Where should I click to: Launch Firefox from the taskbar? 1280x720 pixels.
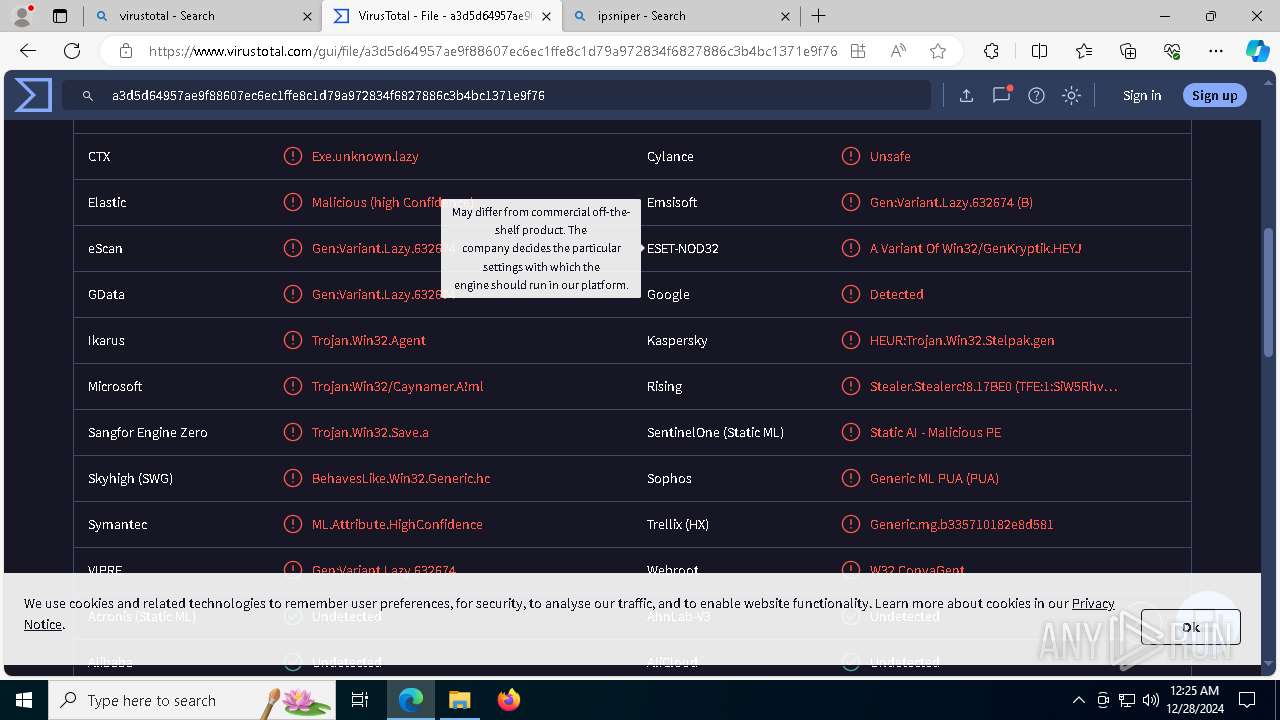point(508,700)
